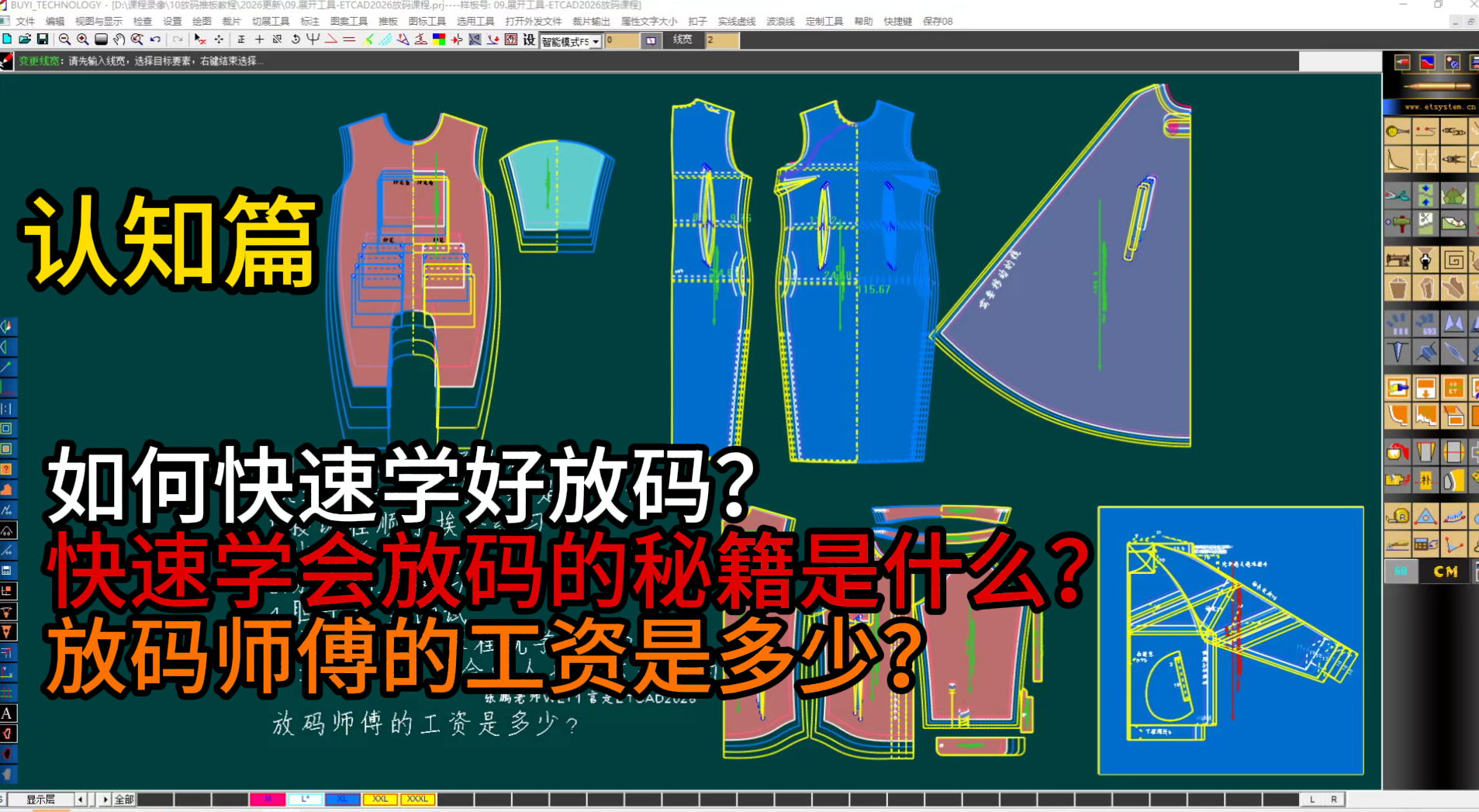The width and height of the screenshot is (1479, 812).
Task: Select the zoom-in magnifier tool
Action: point(82,42)
